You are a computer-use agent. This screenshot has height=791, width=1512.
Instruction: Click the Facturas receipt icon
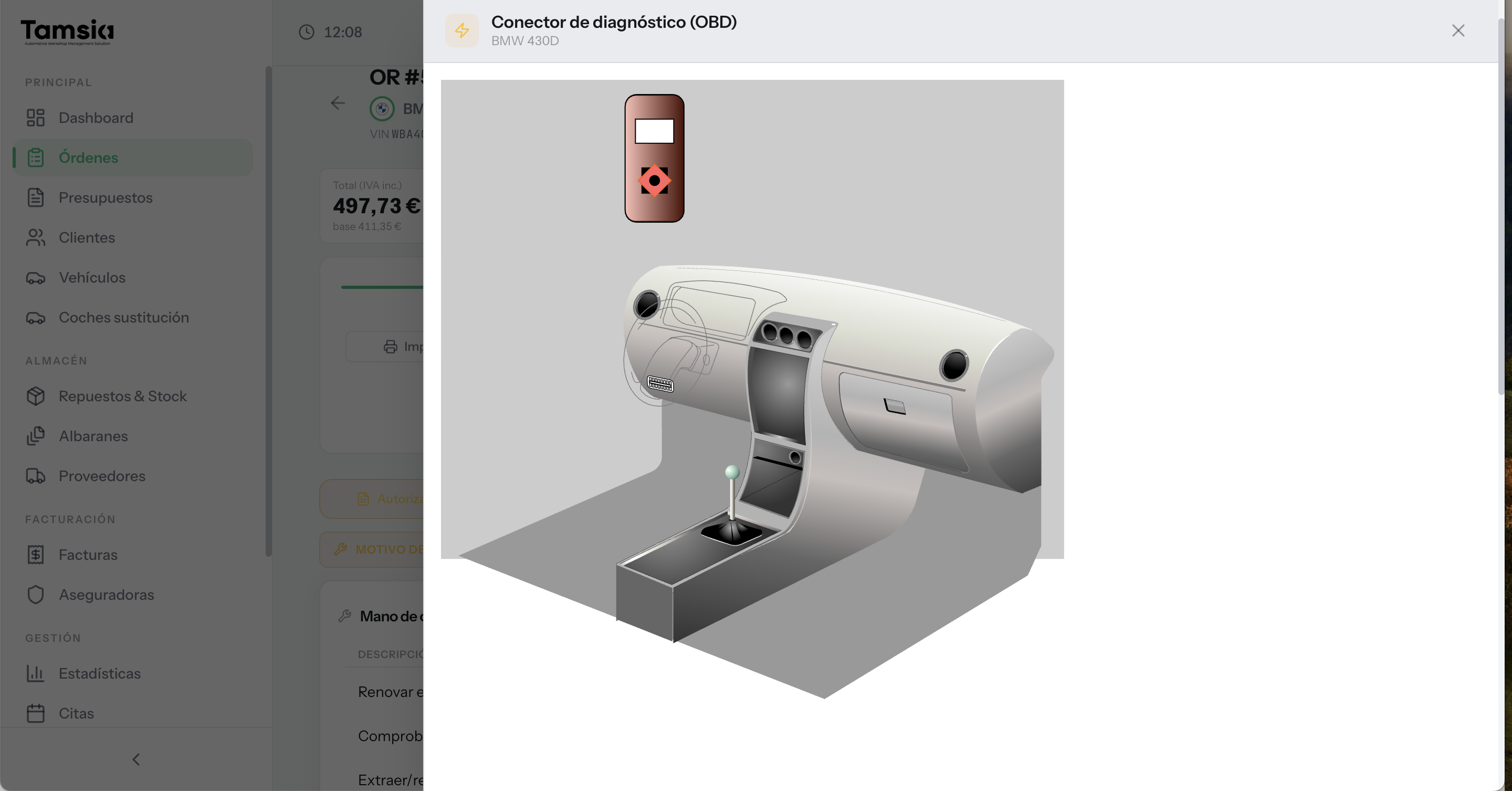coord(35,555)
